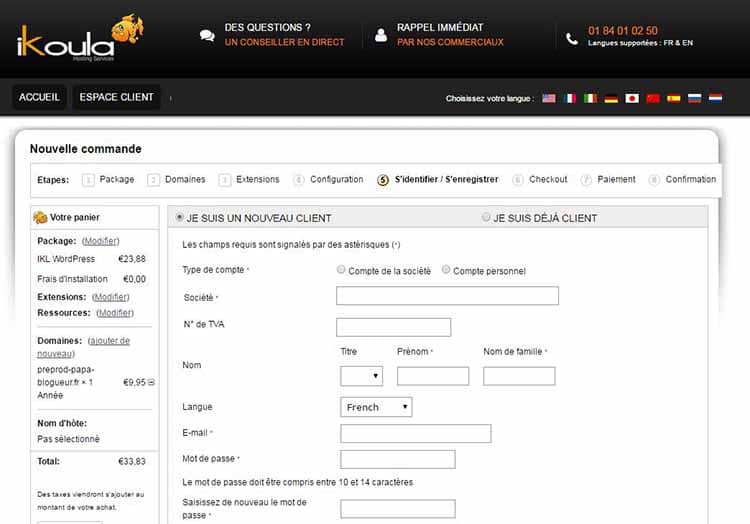Click into the E-mail input field
This screenshot has width=750, height=524.
[x=415, y=433]
